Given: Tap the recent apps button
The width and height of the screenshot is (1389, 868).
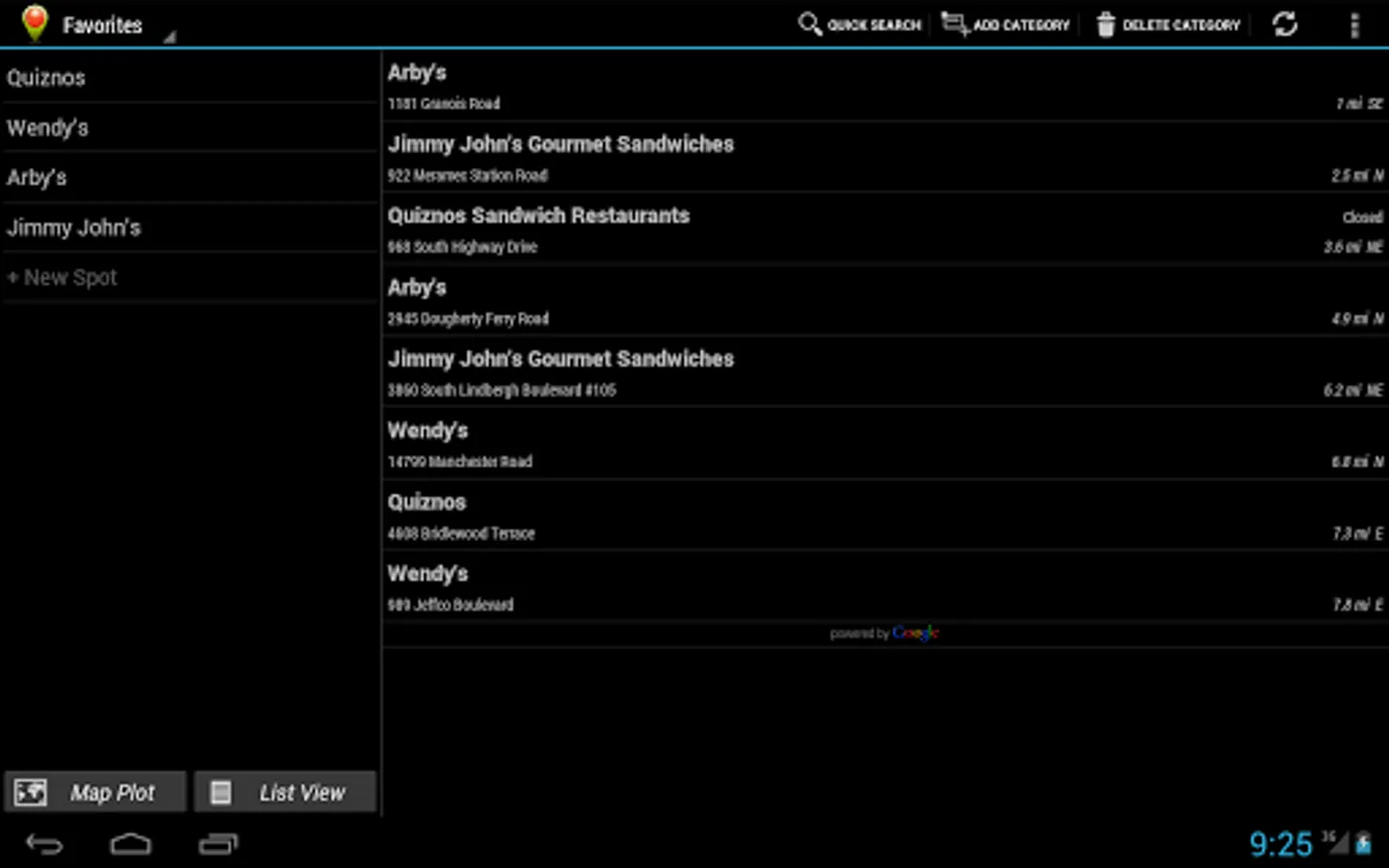Looking at the screenshot, I should 218,845.
